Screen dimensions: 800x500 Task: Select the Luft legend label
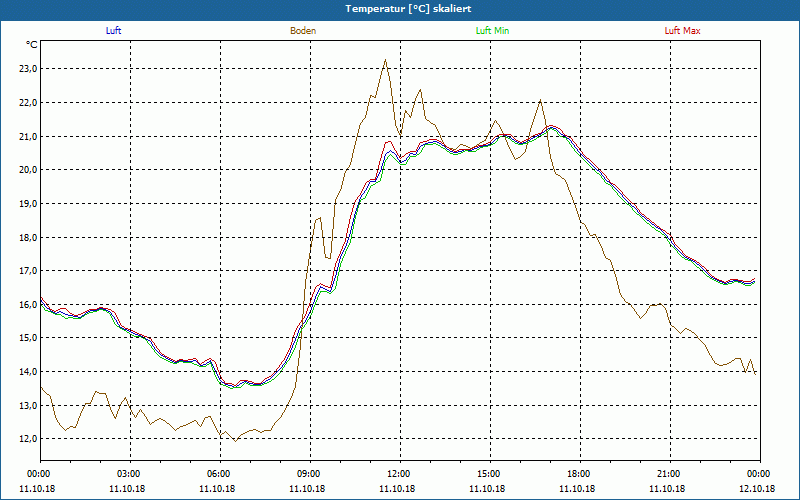click(113, 31)
